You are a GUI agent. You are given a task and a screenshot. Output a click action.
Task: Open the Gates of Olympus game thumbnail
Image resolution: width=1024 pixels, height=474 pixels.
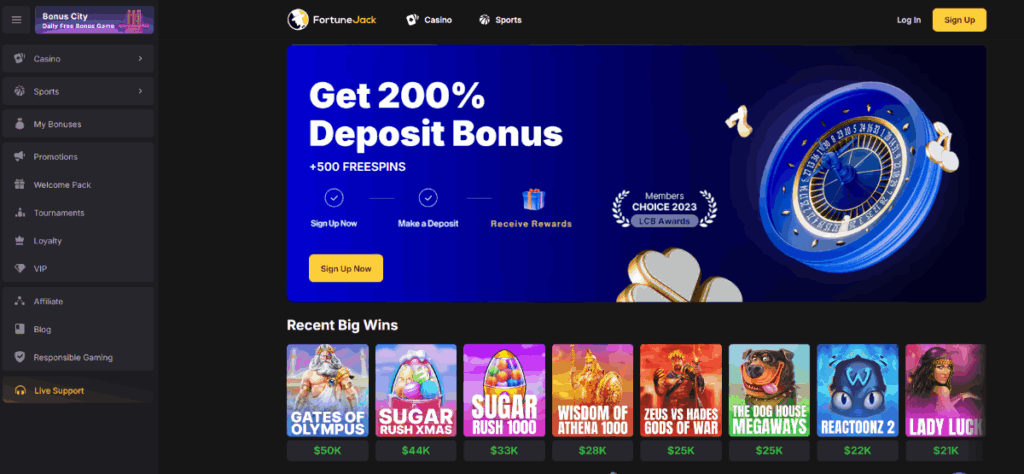[328, 390]
